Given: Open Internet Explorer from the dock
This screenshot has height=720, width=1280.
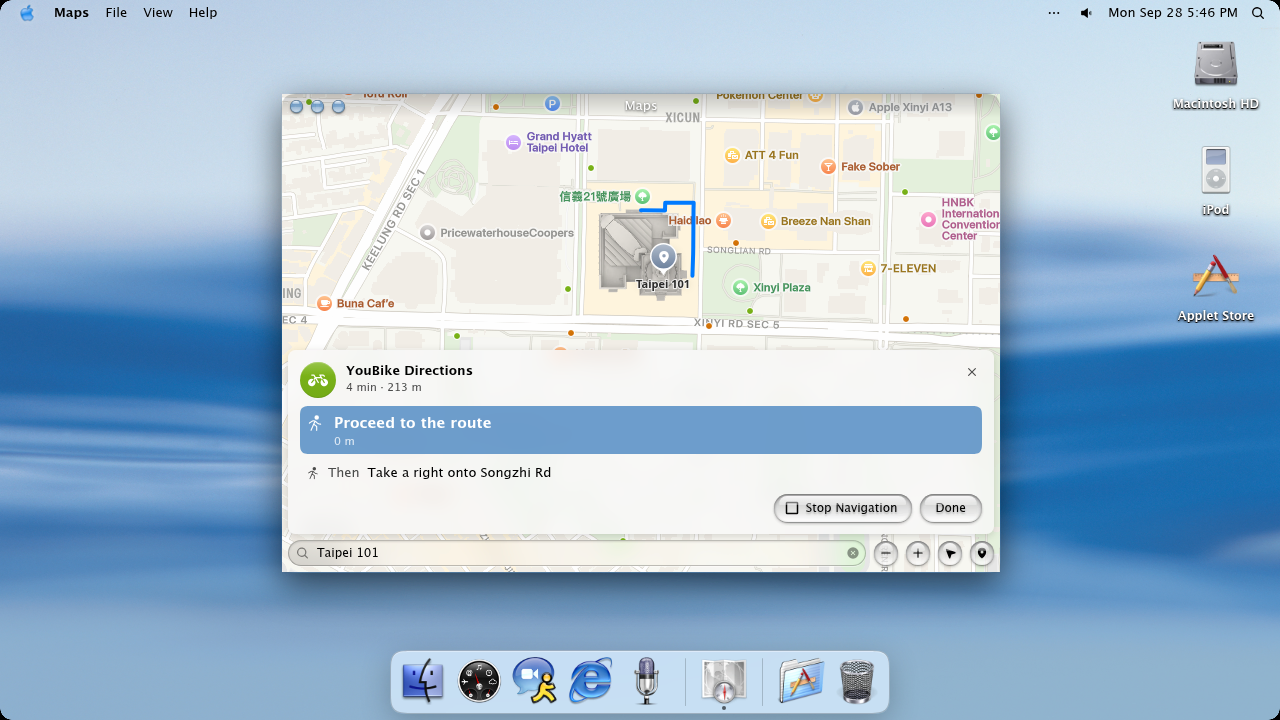Looking at the screenshot, I should click(591, 682).
